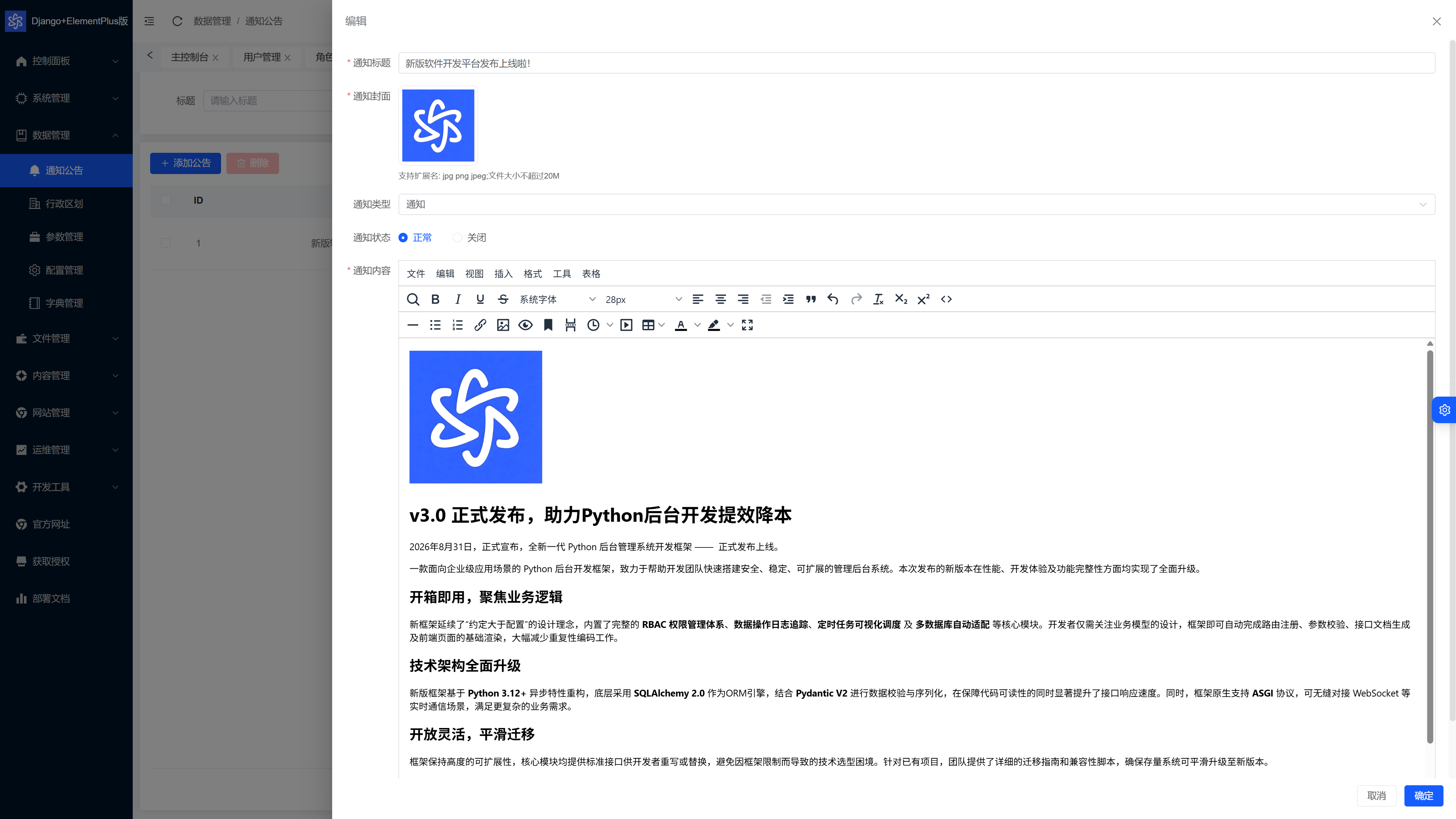Click 通知标题 input field
Image resolution: width=1456 pixels, height=819 pixels.
tap(916, 63)
